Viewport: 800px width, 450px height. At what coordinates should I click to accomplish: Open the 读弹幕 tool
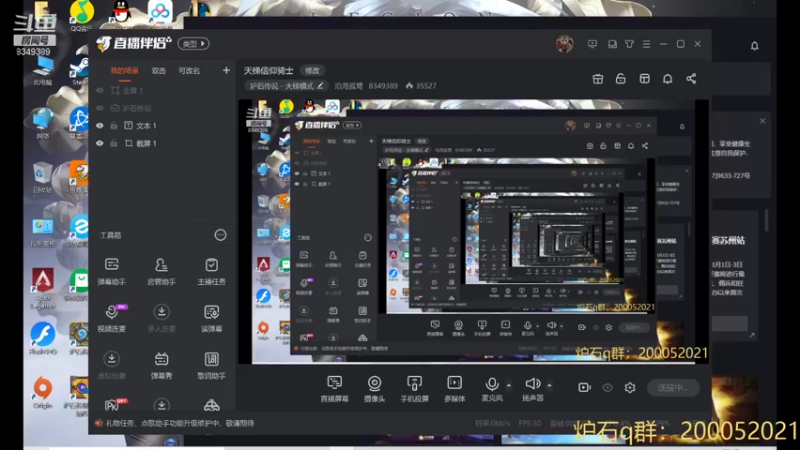pyautogui.click(x=211, y=318)
